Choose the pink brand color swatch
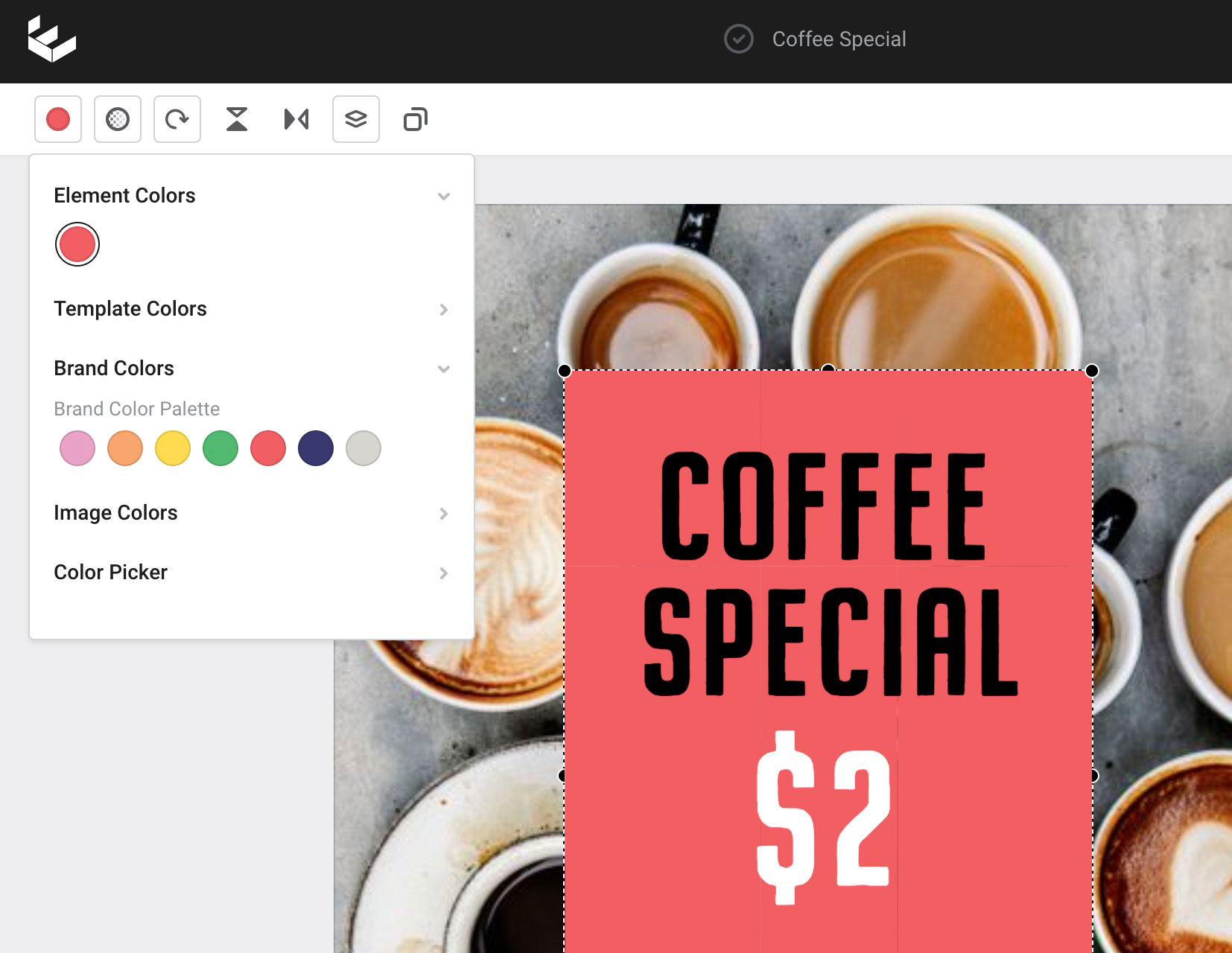1232x953 pixels. [x=77, y=448]
